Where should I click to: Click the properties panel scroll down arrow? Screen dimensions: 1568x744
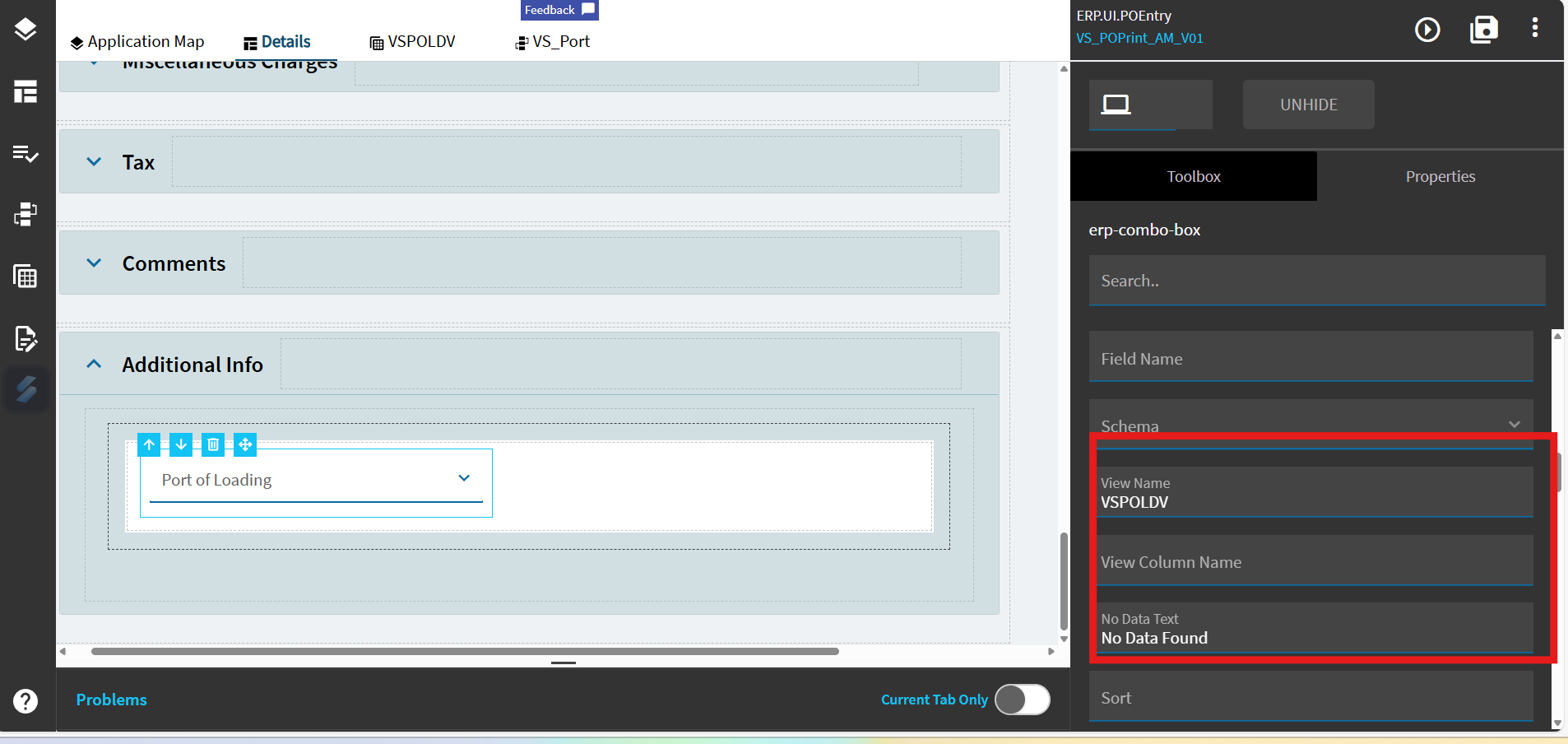coord(1557,723)
